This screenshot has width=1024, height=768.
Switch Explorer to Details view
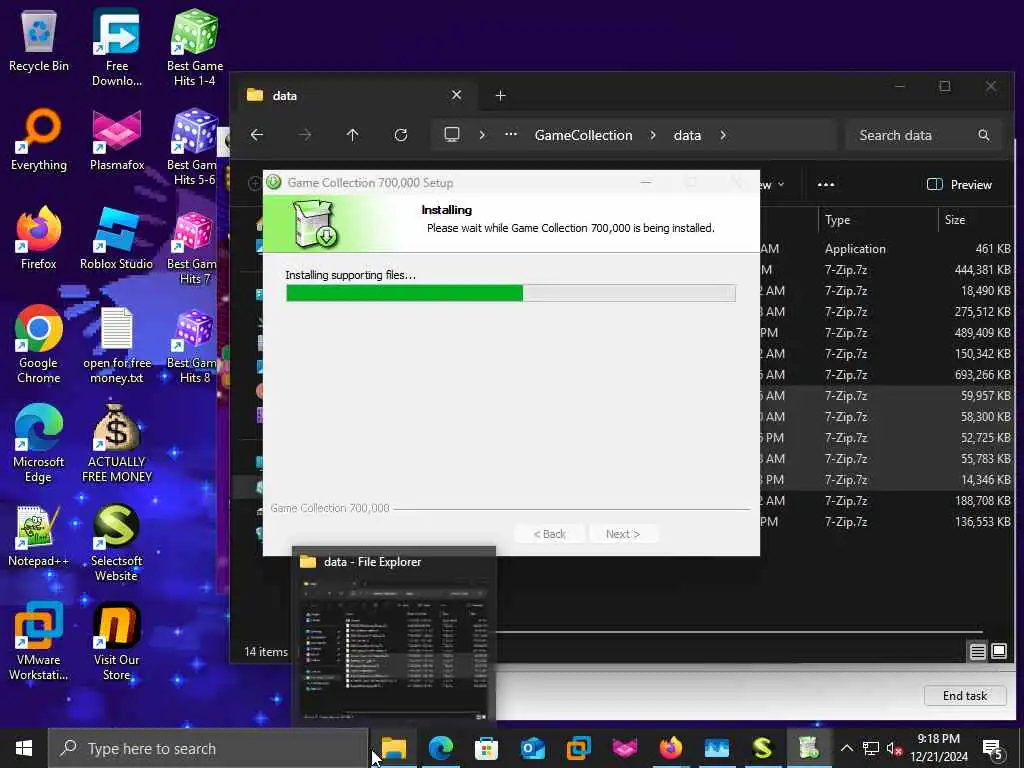[x=978, y=652]
